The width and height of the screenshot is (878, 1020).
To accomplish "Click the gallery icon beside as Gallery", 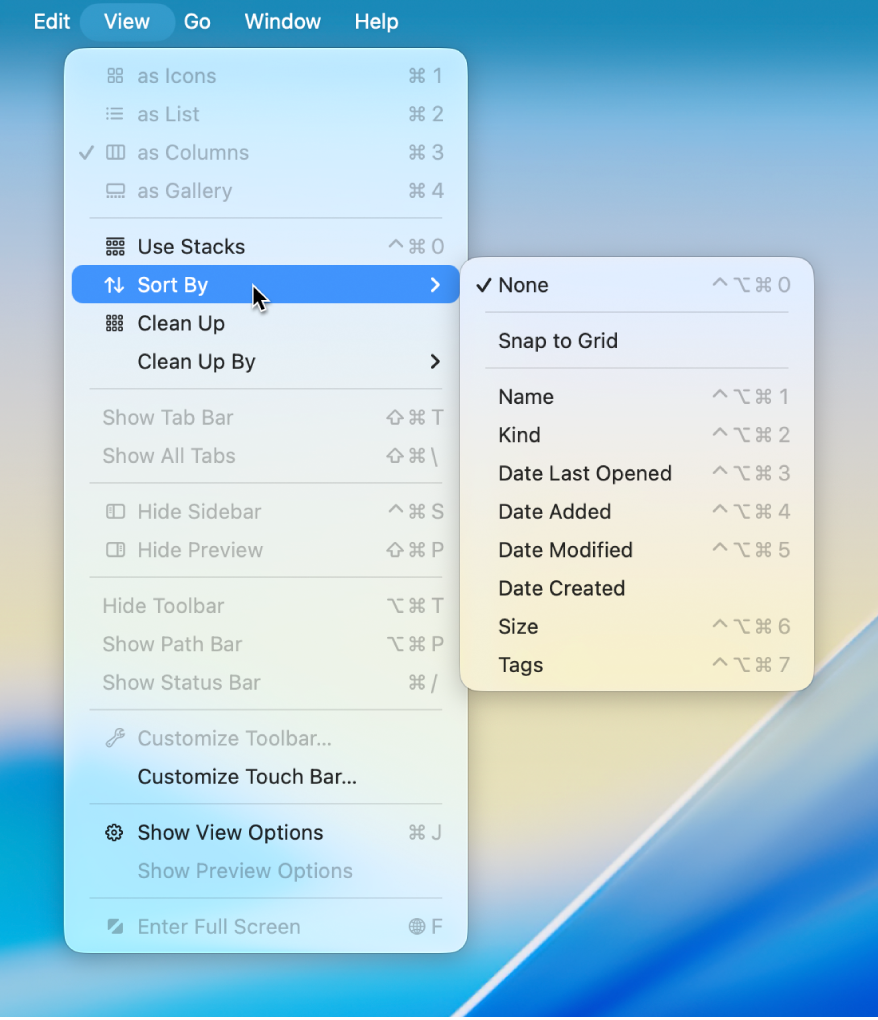I will (x=115, y=191).
